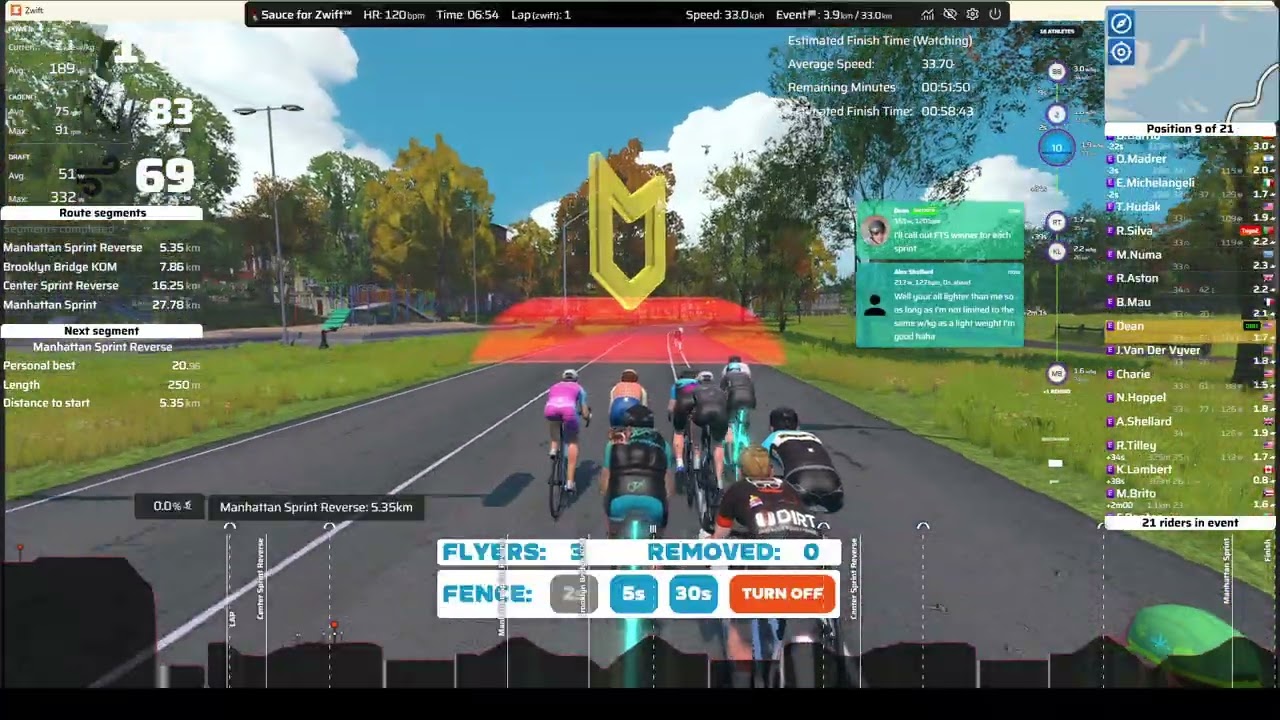
Task: Select the MB rider bubble in group view
Action: pyautogui.click(x=1057, y=373)
